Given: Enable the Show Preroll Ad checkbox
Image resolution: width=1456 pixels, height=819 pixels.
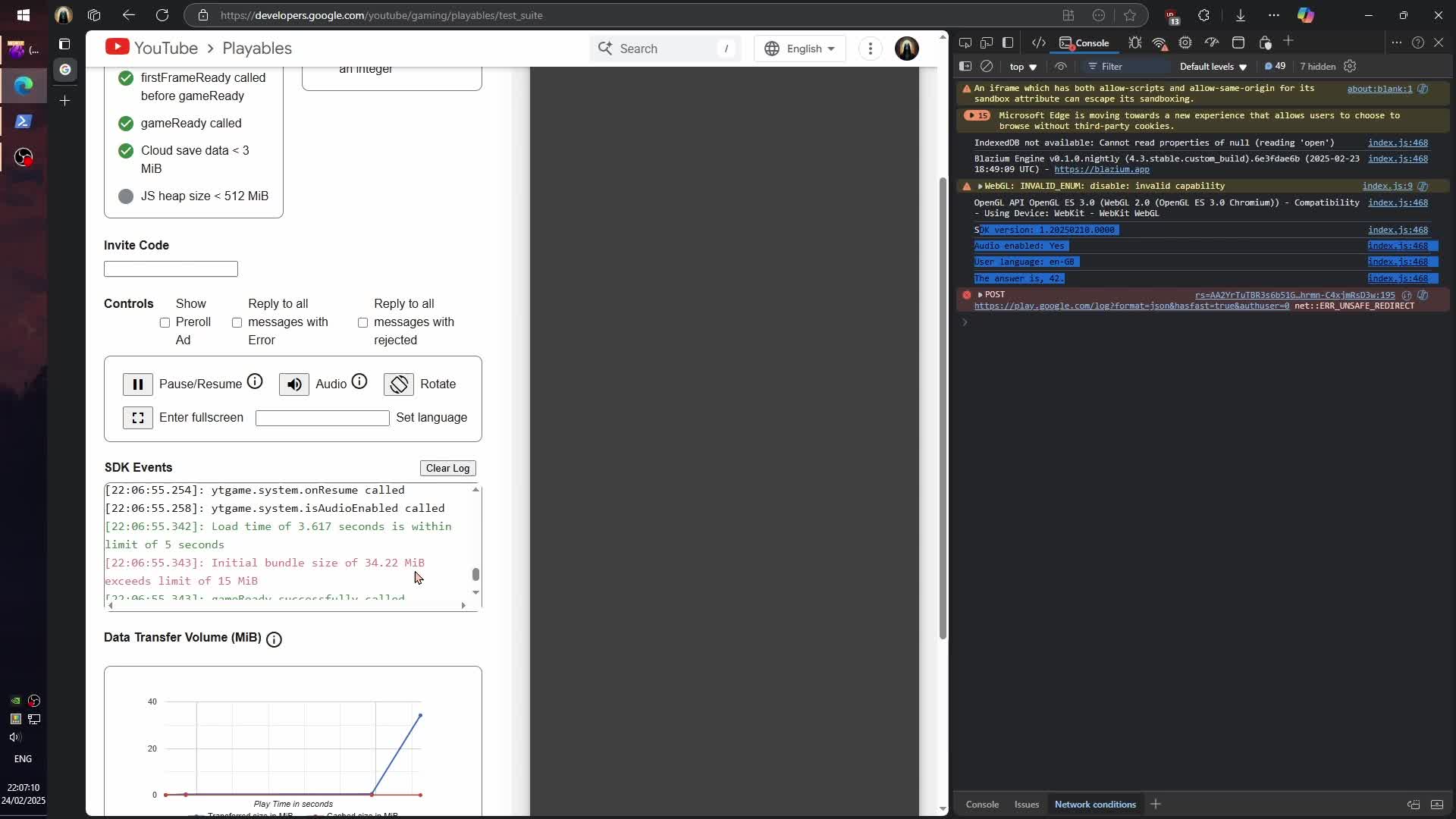Looking at the screenshot, I should pyautogui.click(x=164, y=323).
